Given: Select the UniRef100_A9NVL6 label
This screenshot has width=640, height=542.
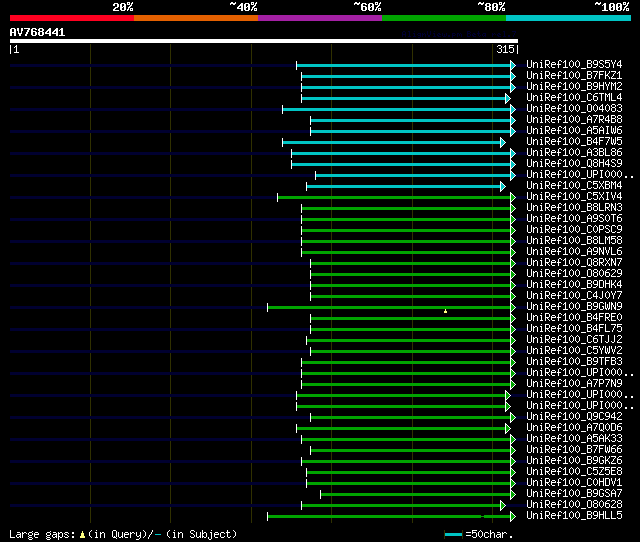Looking at the screenshot, I should 574,252.
